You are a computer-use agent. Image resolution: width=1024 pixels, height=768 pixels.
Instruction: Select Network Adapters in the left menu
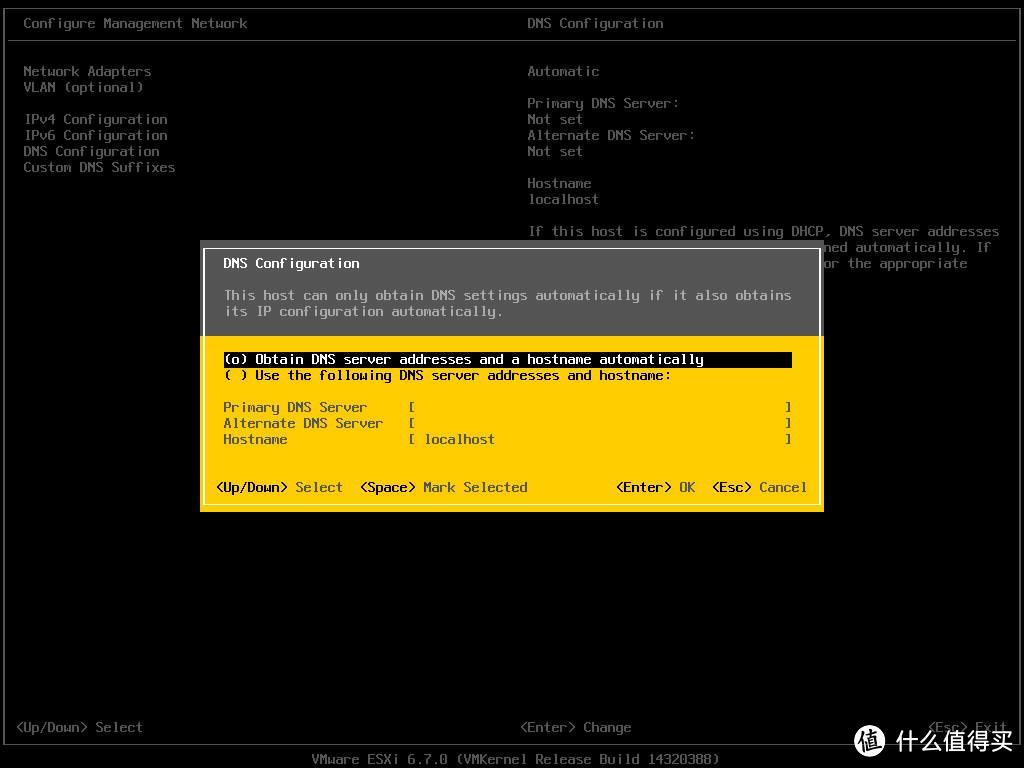click(87, 71)
